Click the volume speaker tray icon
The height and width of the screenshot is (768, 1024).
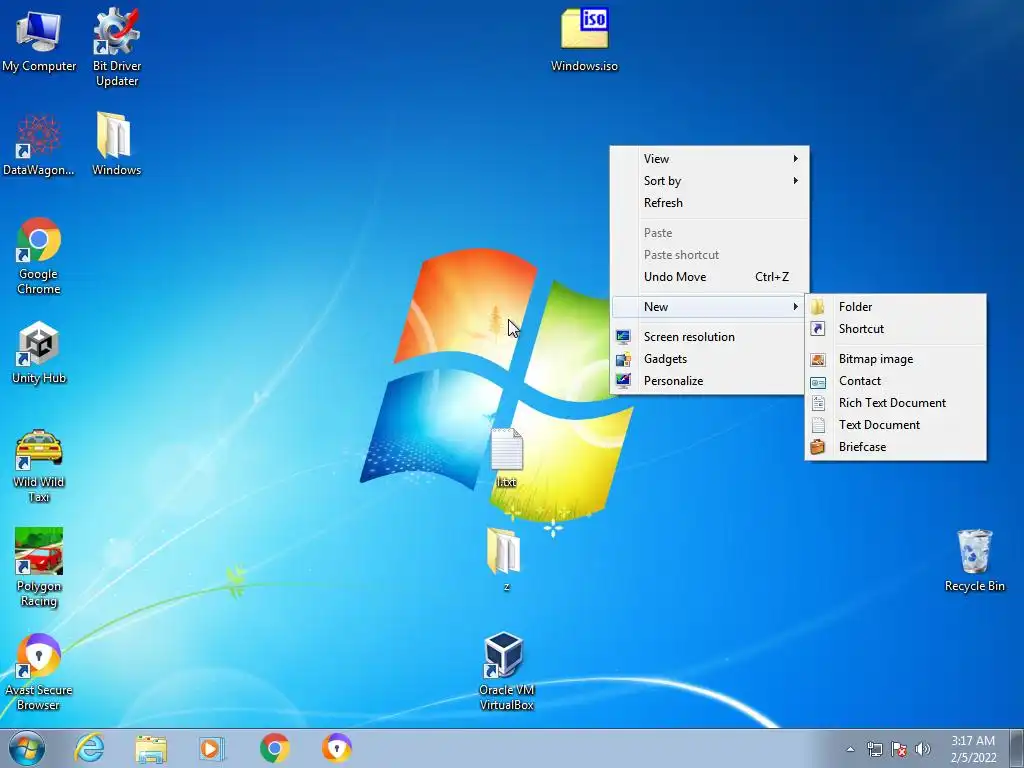[x=922, y=749]
